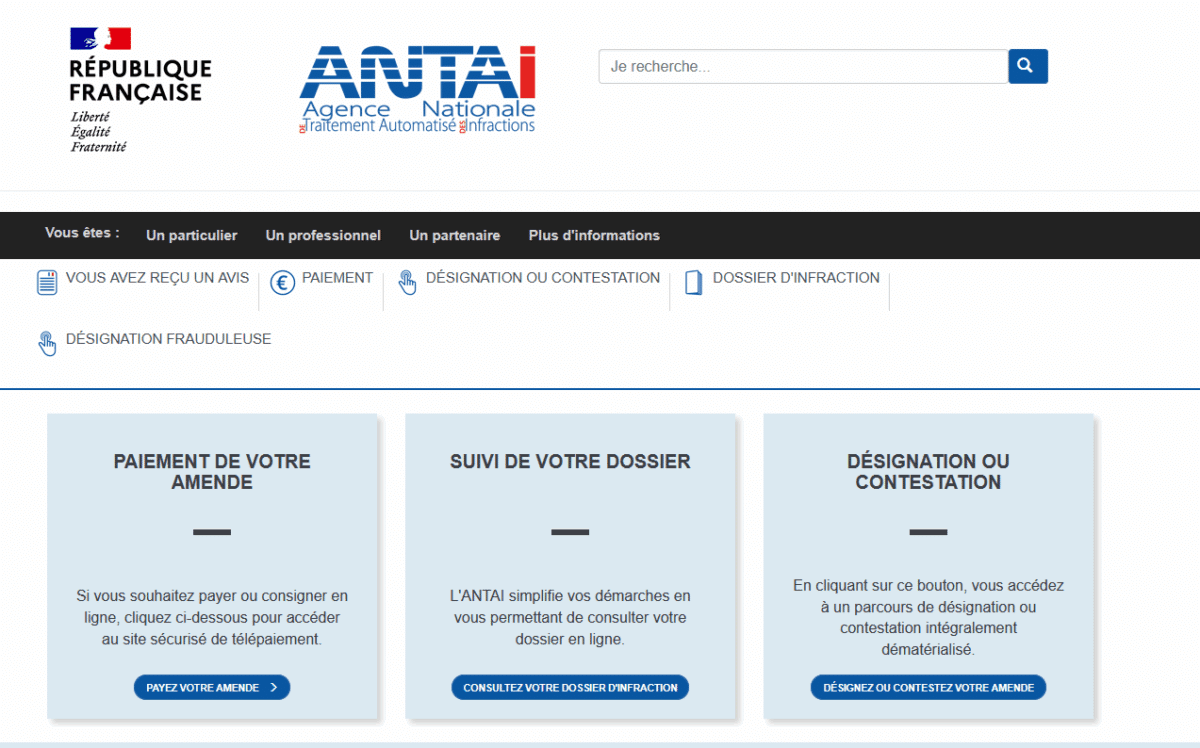Select the Un particulier menu item
Viewport: 1200px width, 748px height.
[x=191, y=236]
